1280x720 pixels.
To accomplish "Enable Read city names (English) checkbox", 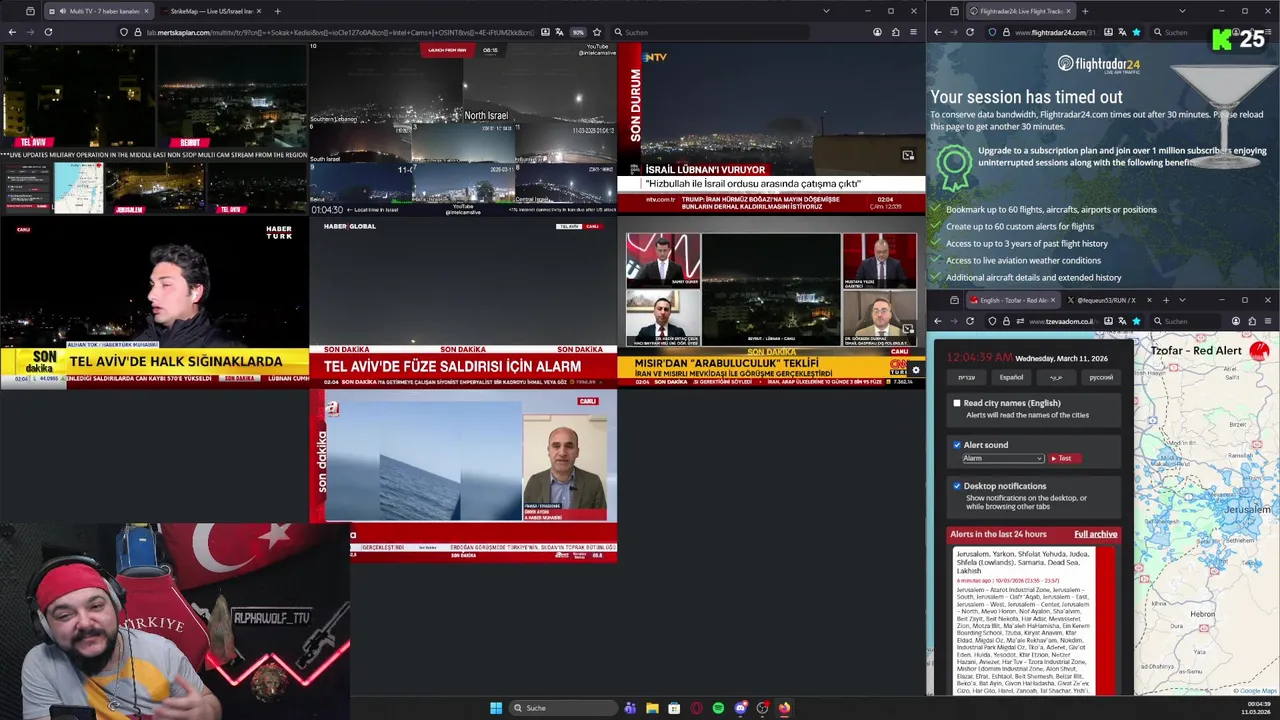I will pos(957,403).
